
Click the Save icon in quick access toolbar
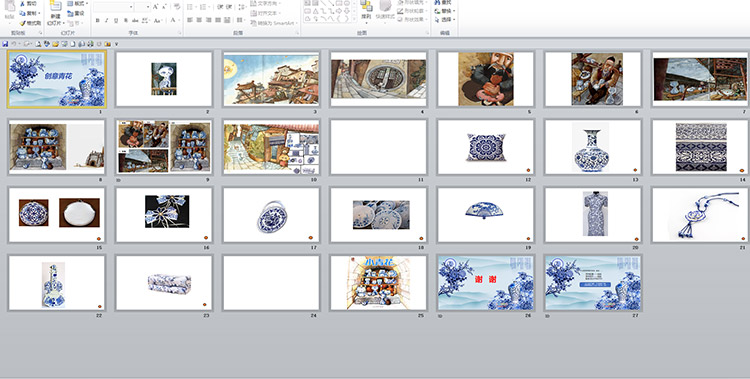point(5,44)
